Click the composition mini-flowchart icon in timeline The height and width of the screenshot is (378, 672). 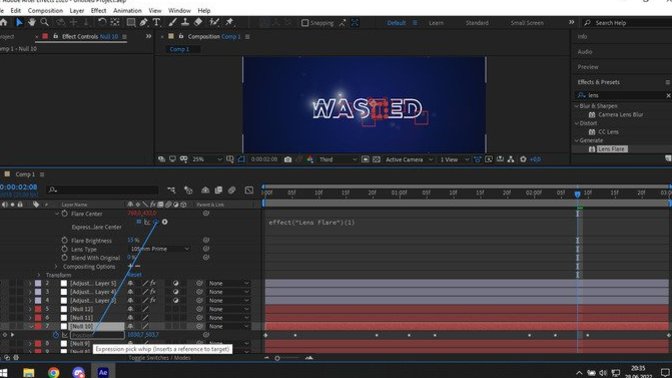click(171, 190)
